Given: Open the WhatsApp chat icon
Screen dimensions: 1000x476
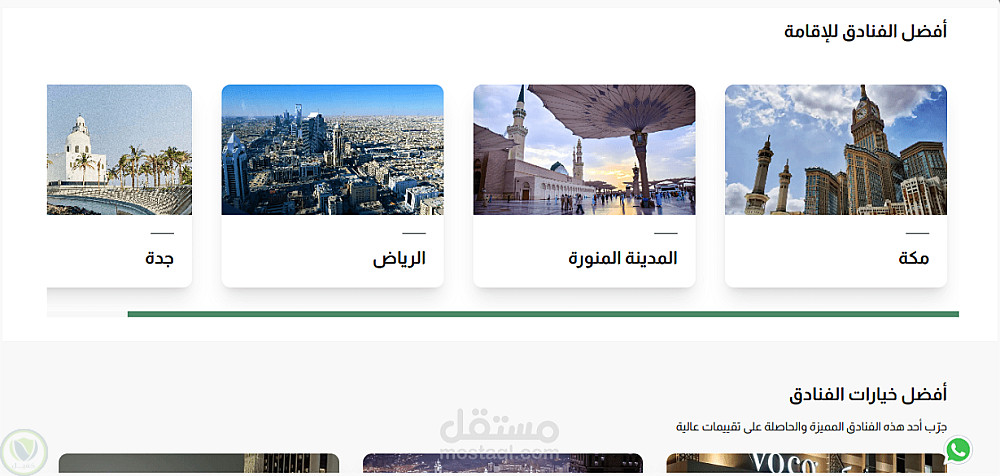Looking at the screenshot, I should pos(959,450).
